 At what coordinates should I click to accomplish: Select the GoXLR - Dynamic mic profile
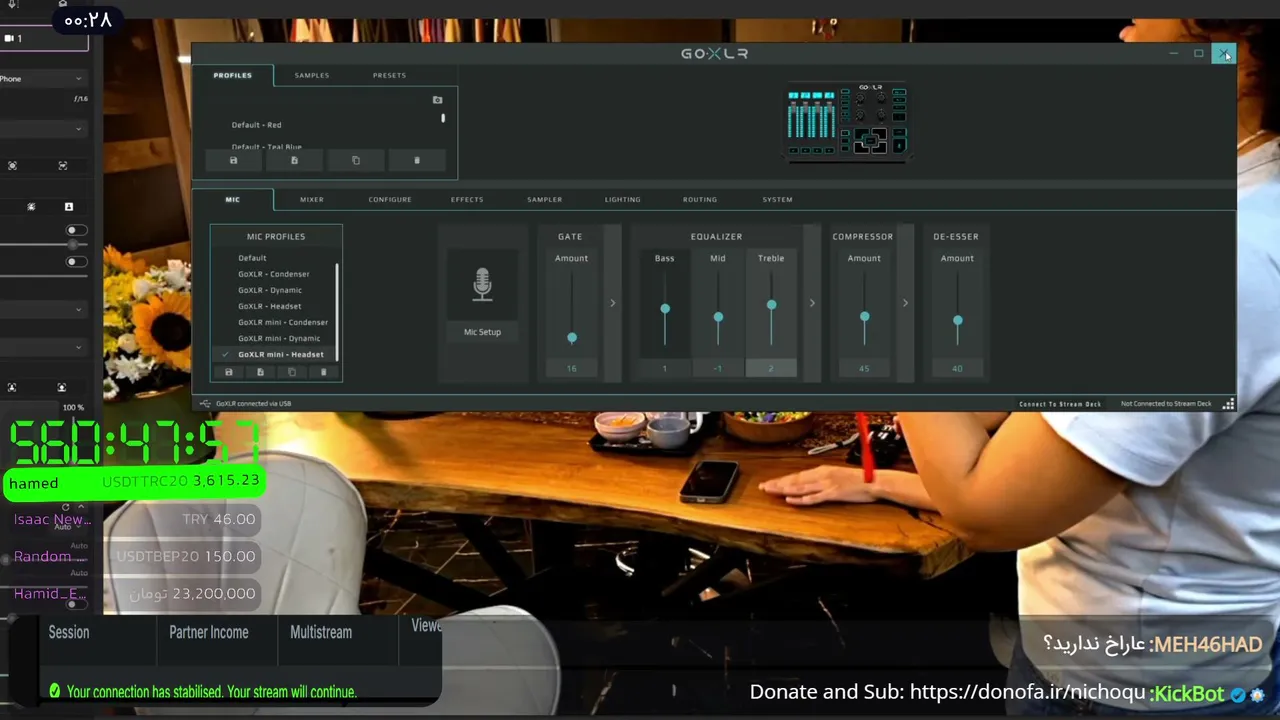click(269, 290)
